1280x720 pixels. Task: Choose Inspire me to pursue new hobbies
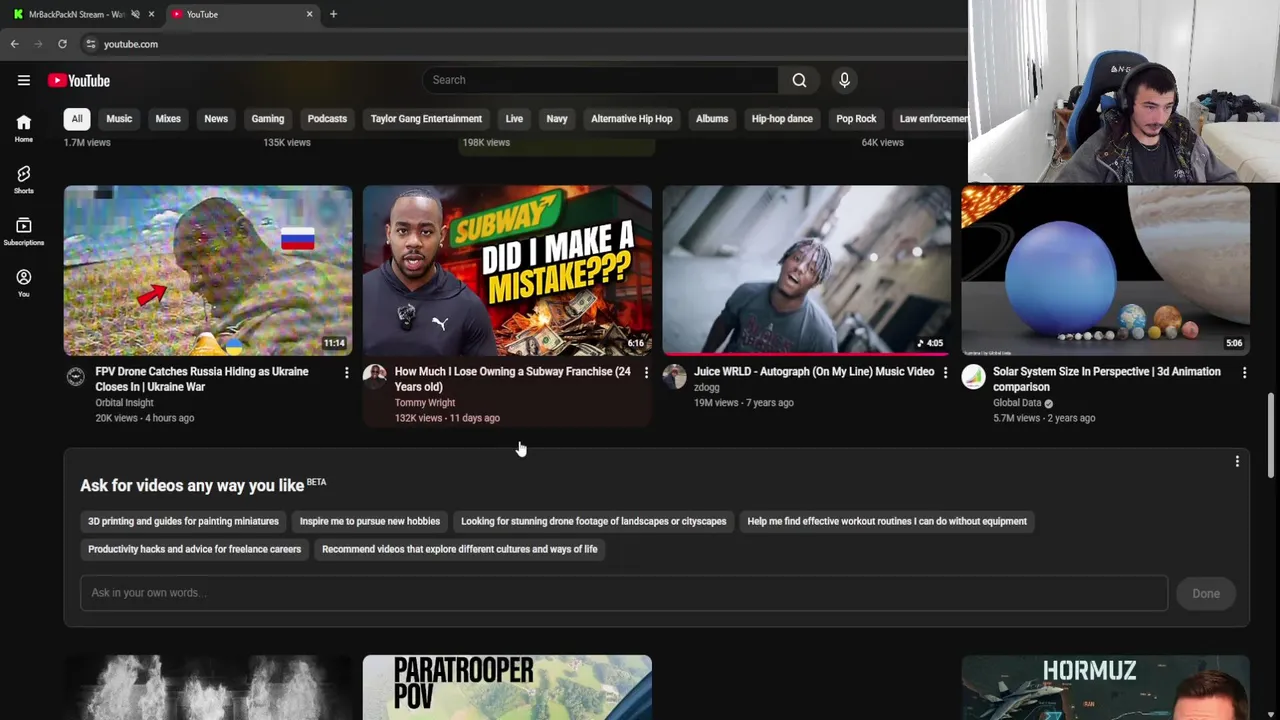click(x=370, y=521)
